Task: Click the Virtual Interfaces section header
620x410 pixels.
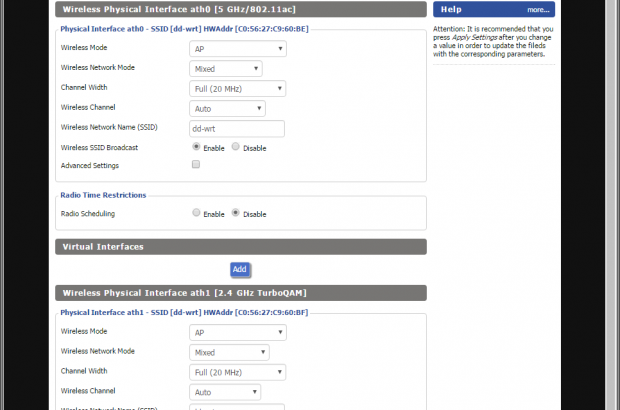Action: pyautogui.click(x=240, y=246)
